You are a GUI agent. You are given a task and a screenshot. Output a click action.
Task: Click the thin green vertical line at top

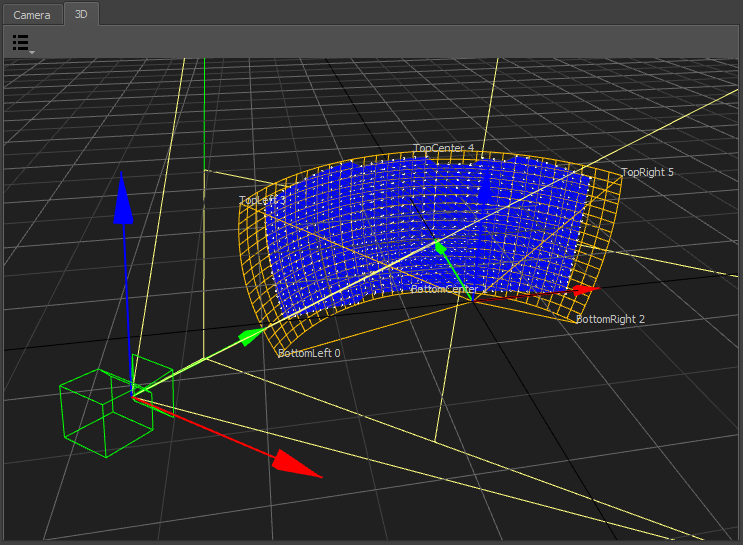point(204,110)
